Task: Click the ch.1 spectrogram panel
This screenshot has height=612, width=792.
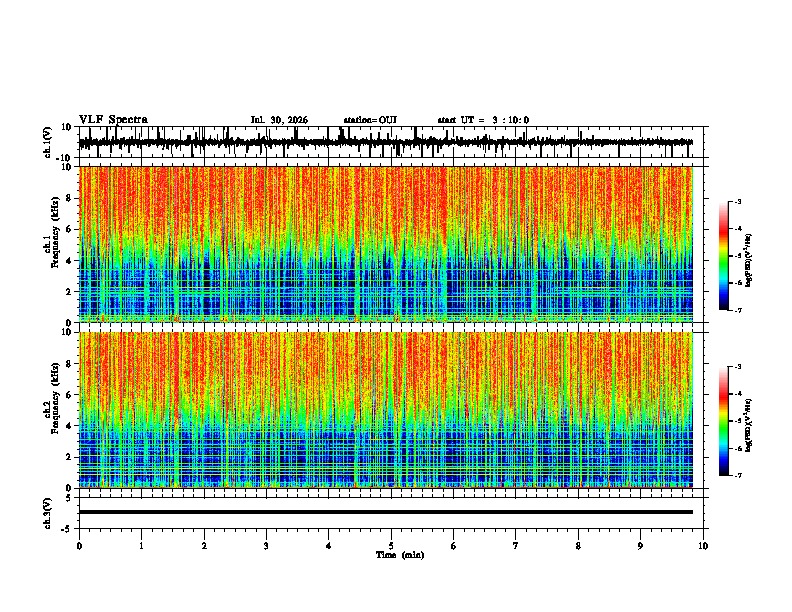Action: 385,244
